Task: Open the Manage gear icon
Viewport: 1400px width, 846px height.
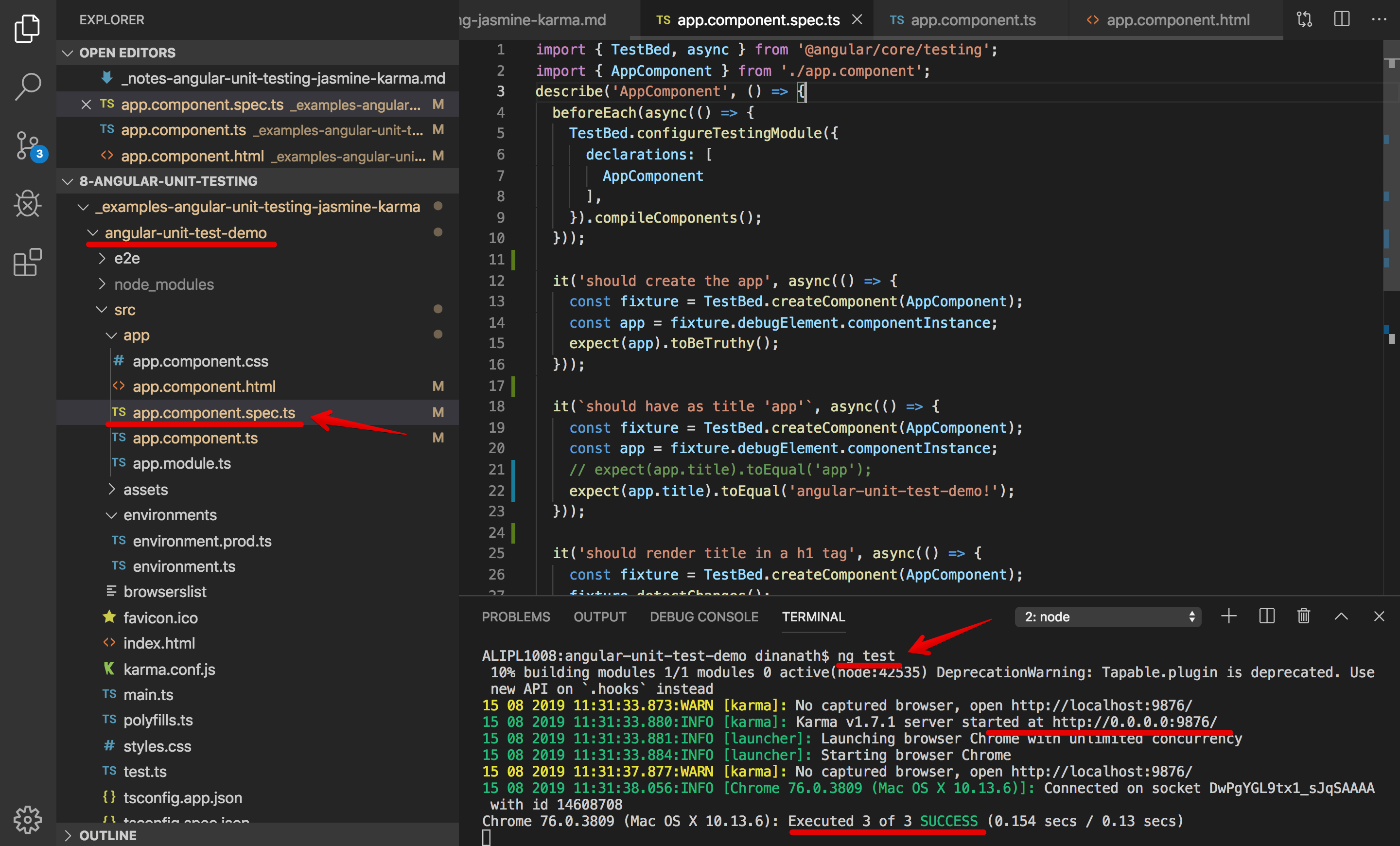Action: (27, 819)
